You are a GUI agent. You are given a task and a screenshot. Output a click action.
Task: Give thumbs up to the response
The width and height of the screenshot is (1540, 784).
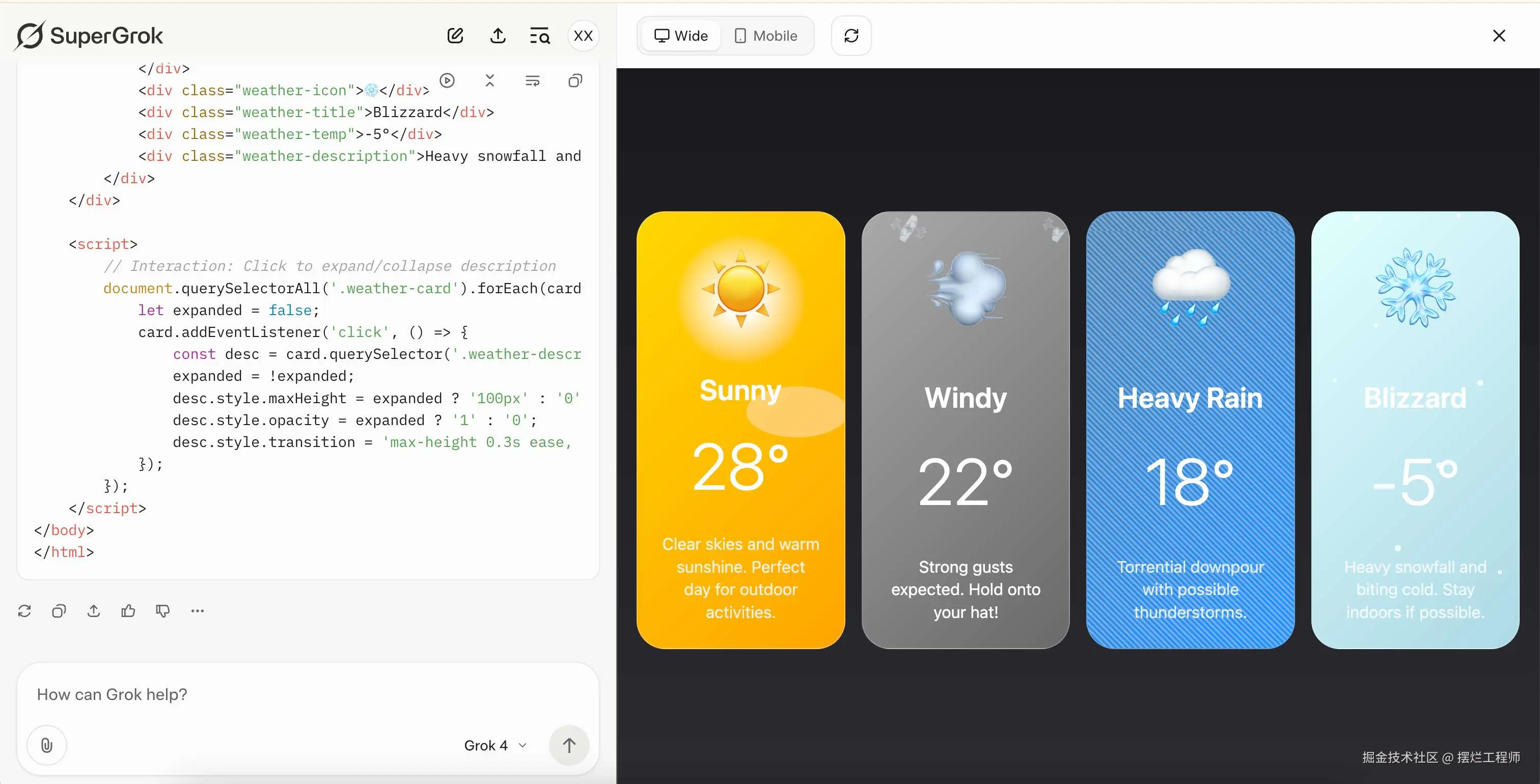click(128, 611)
